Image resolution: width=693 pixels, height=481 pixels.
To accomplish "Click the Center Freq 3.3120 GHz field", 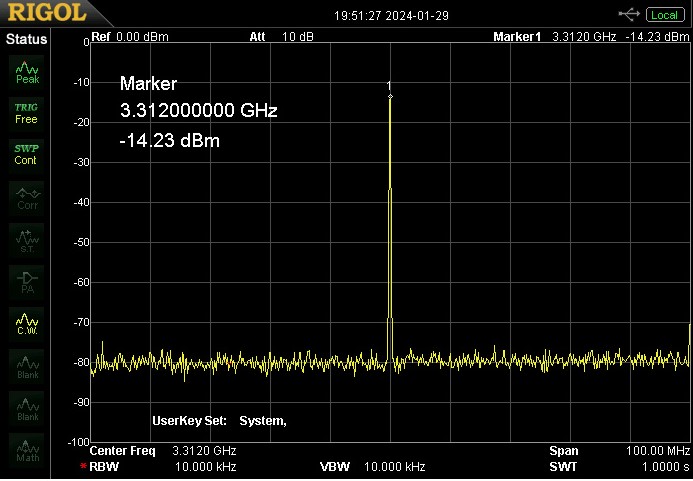I will tap(204, 451).
